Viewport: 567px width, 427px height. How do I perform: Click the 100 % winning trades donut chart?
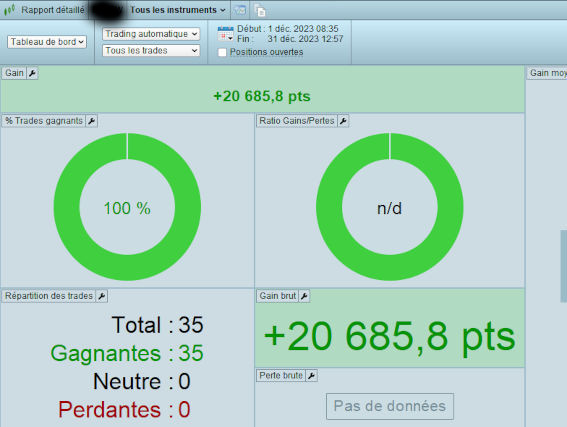(x=127, y=207)
